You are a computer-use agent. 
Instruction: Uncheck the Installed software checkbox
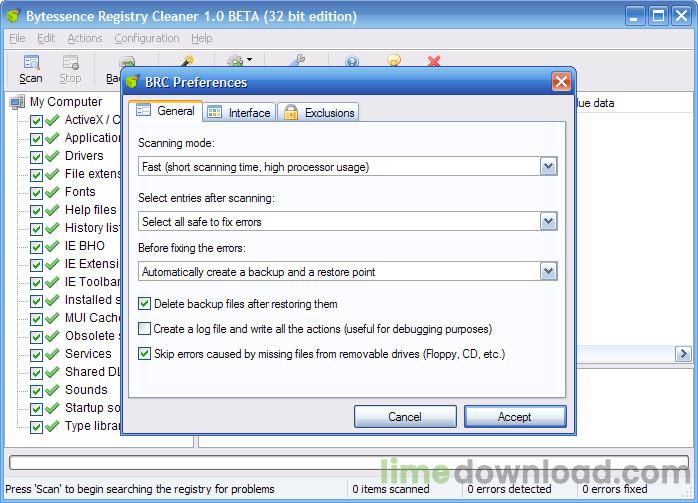36,301
